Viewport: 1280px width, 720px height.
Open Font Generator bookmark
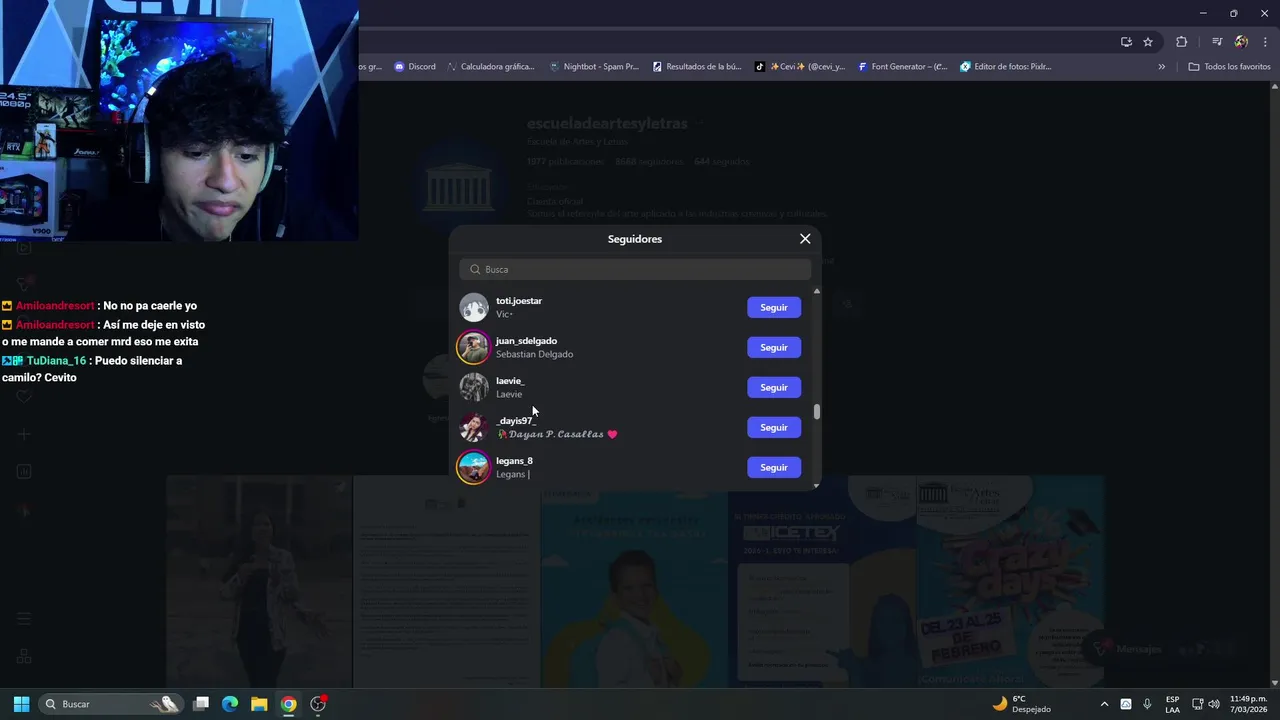tap(901, 67)
